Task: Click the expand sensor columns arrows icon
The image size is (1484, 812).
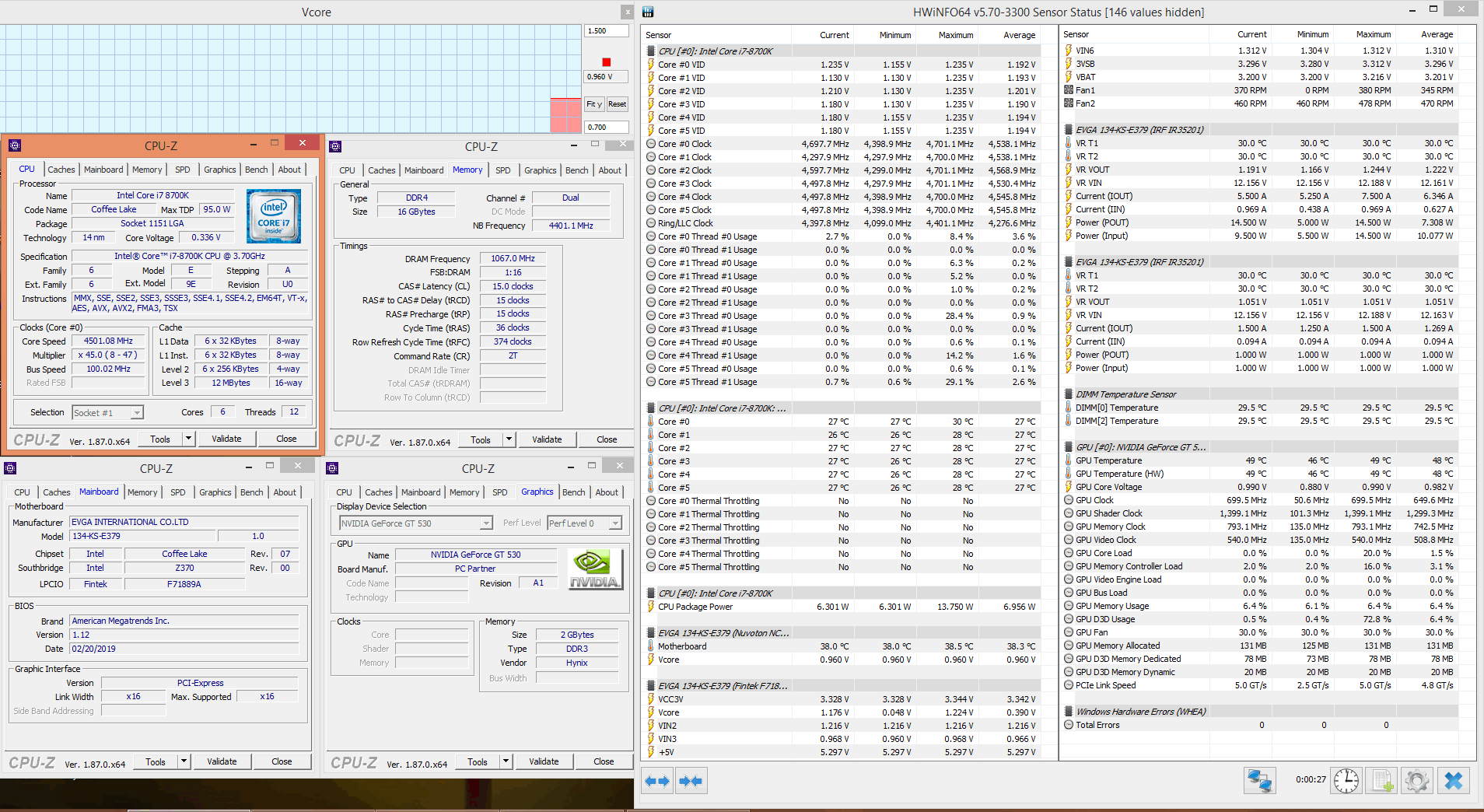Action: click(x=658, y=781)
